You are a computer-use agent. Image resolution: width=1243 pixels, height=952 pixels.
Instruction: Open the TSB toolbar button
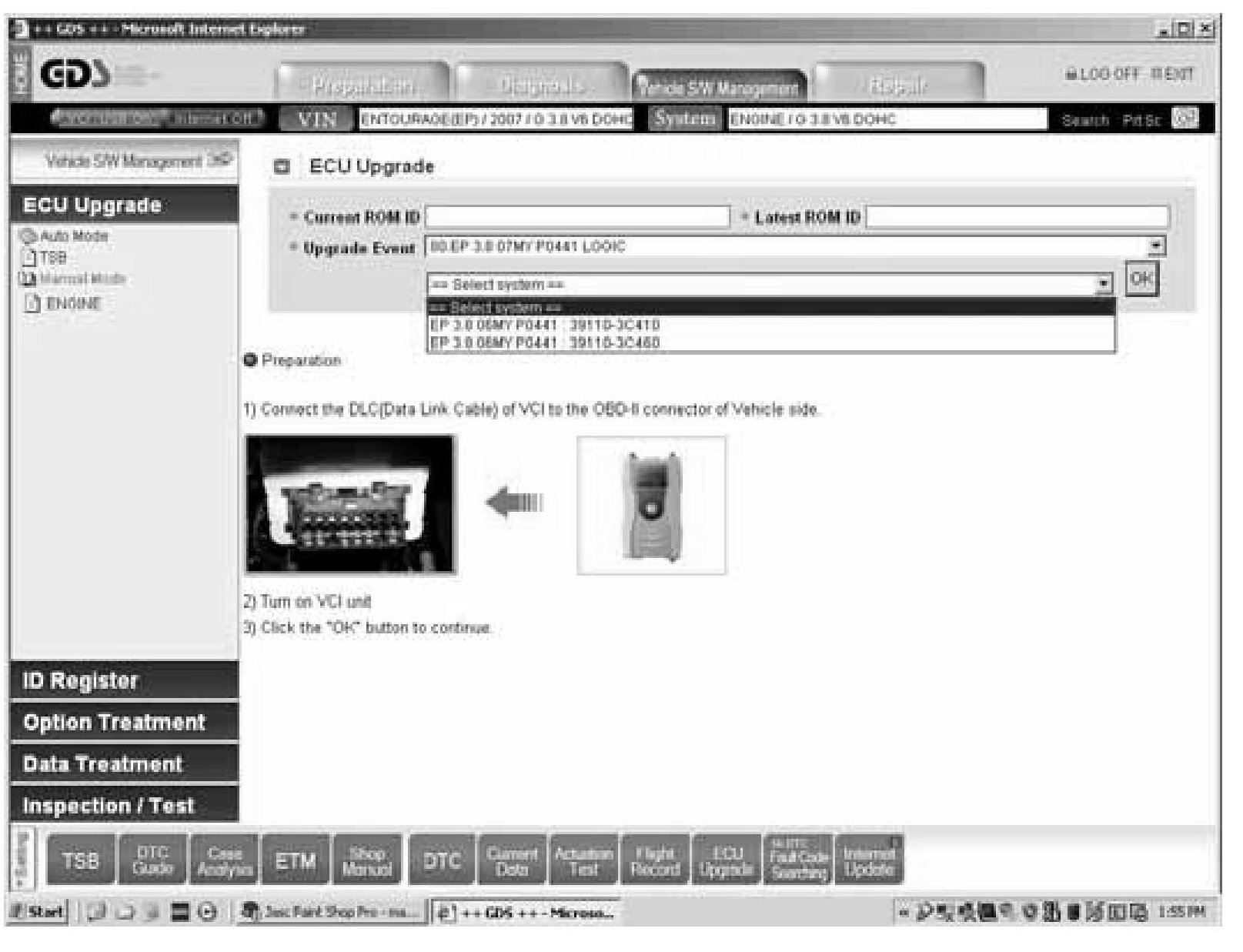pyautogui.click(x=81, y=860)
